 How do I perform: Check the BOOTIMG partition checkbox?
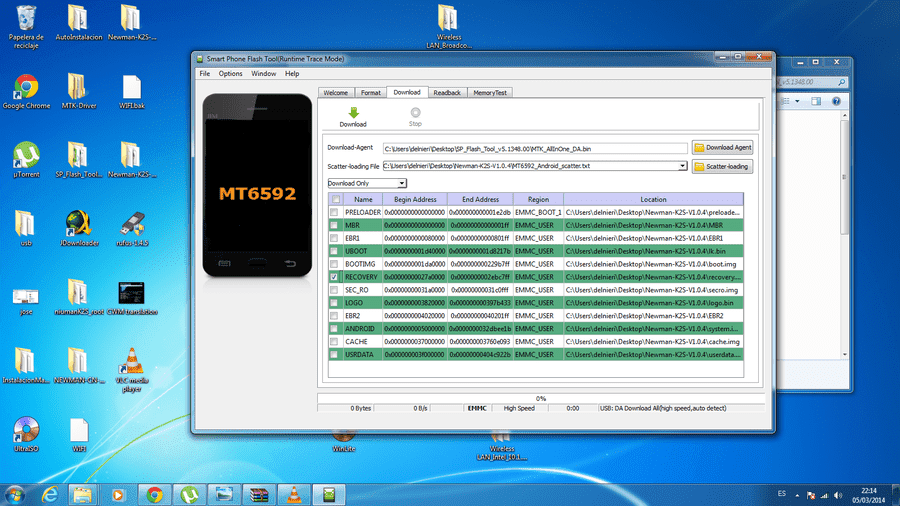coord(334,264)
